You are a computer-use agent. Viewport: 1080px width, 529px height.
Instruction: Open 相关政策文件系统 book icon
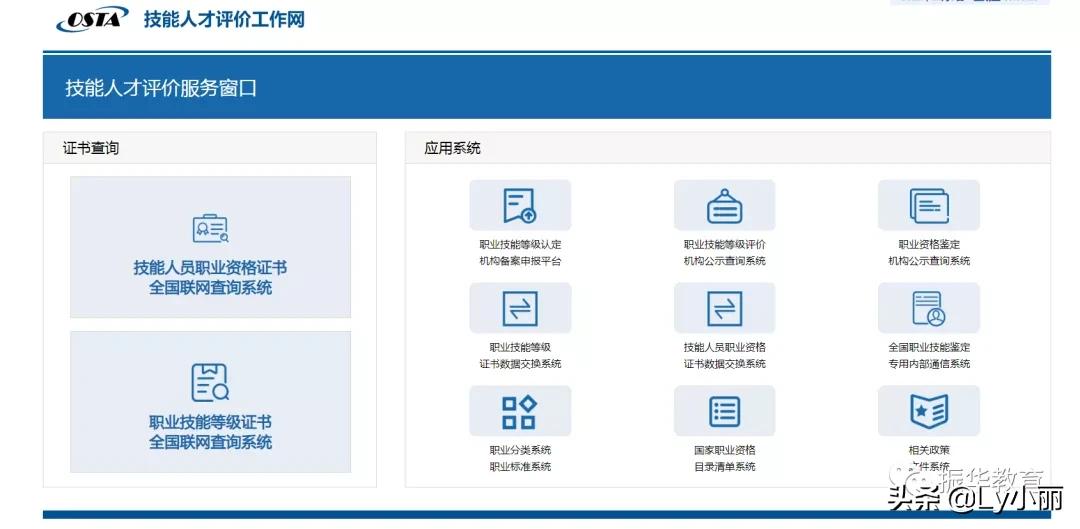click(928, 411)
